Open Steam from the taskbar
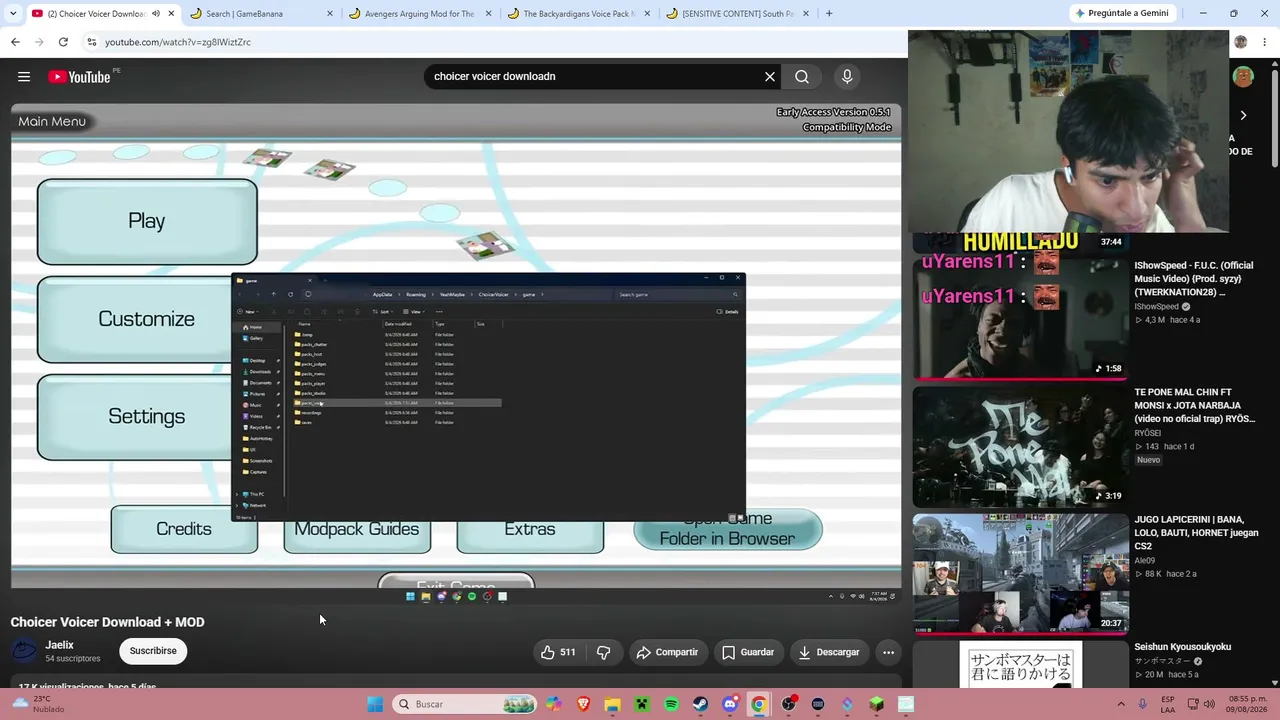 (700, 704)
